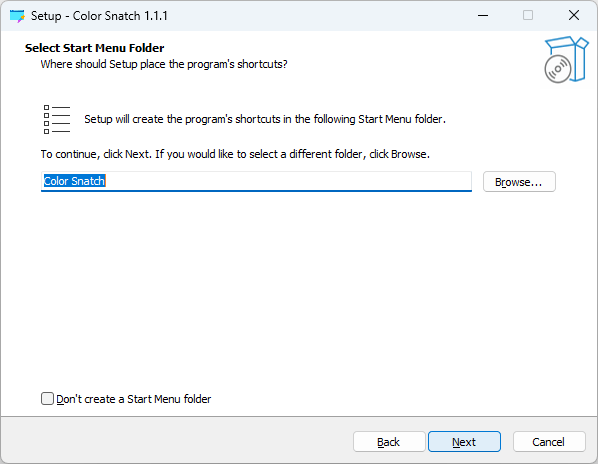This screenshot has width=598, height=464.
Task: Minimize the Setup window
Action: (x=483, y=16)
